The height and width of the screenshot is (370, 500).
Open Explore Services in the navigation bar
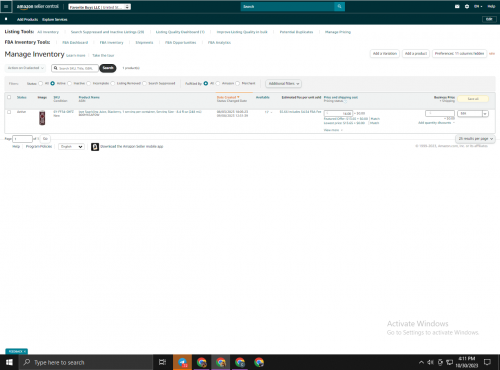click(55, 20)
